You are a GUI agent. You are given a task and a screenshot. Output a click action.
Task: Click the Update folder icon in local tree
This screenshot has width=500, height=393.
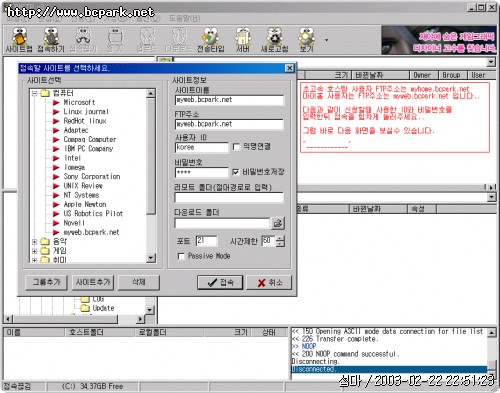click(x=86, y=308)
